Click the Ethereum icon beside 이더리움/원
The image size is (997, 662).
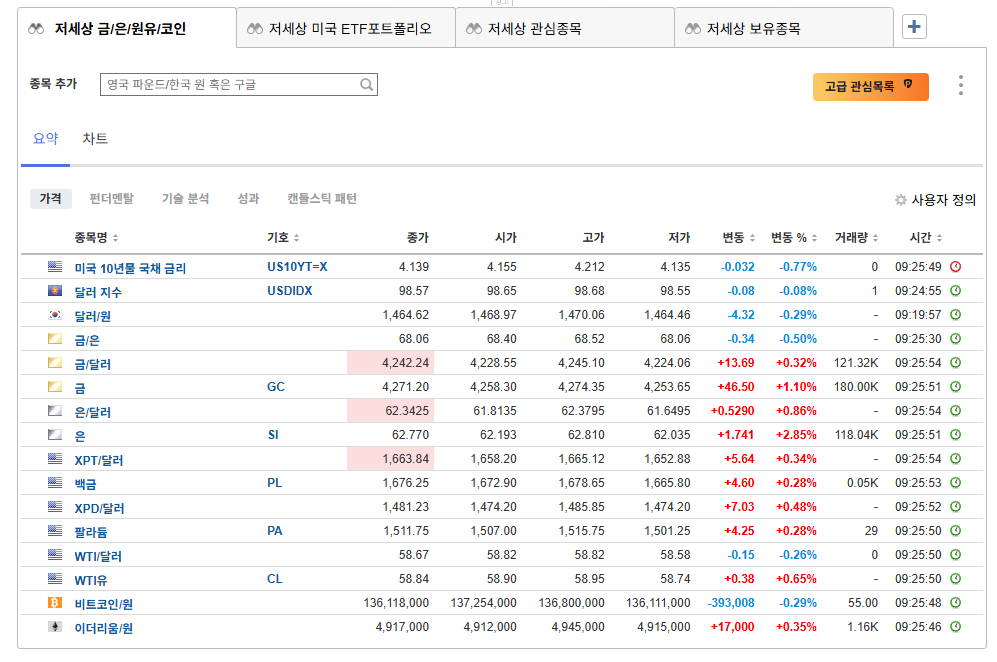pos(55,627)
